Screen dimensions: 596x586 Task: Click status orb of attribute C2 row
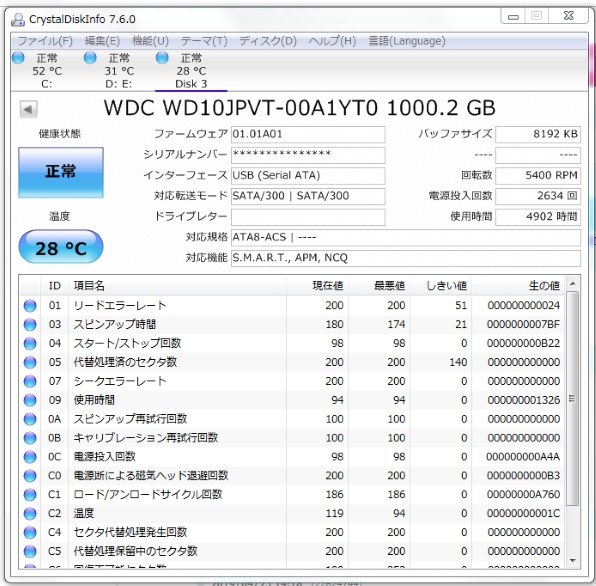[30, 513]
